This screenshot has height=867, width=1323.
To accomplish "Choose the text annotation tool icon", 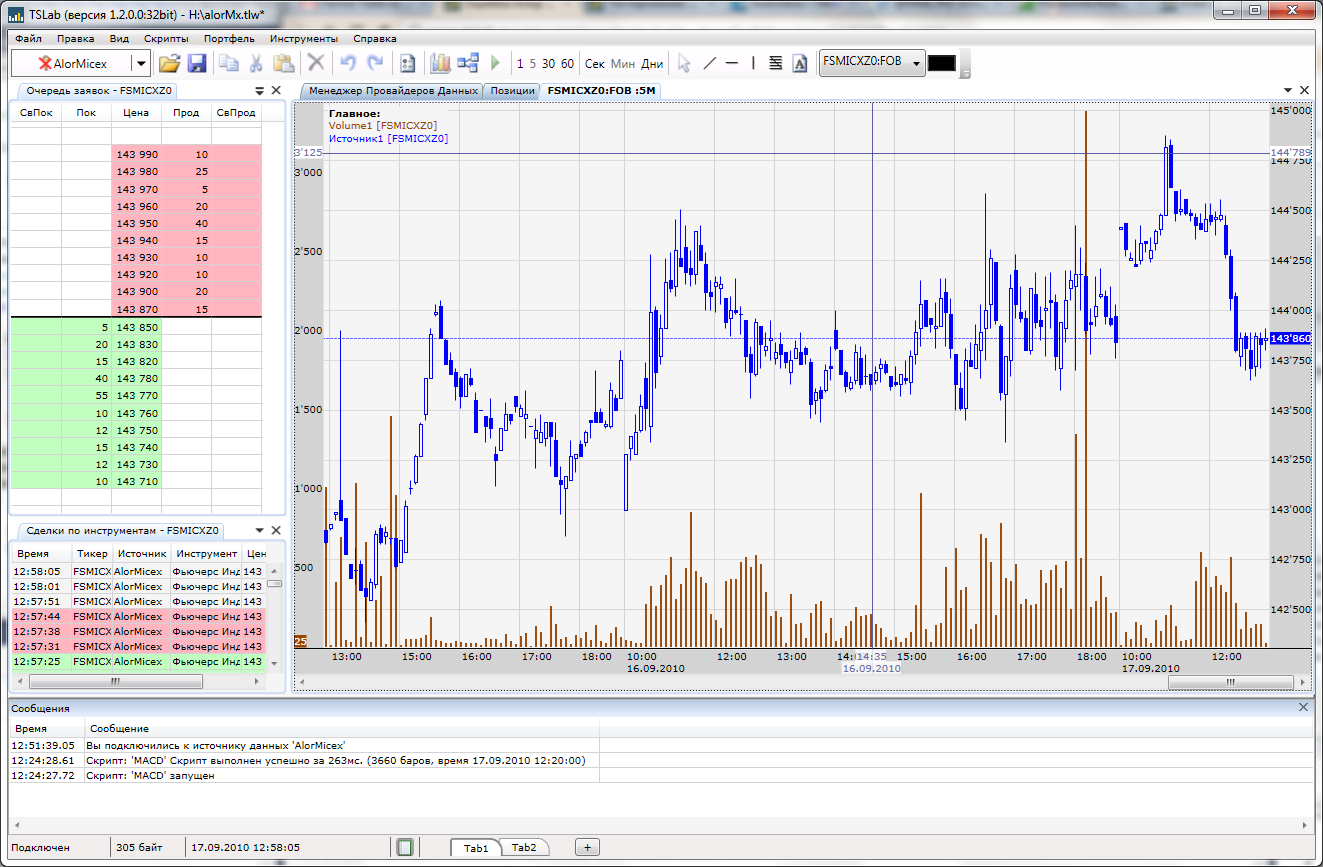I will pyautogui.click(x=800, y=63).
